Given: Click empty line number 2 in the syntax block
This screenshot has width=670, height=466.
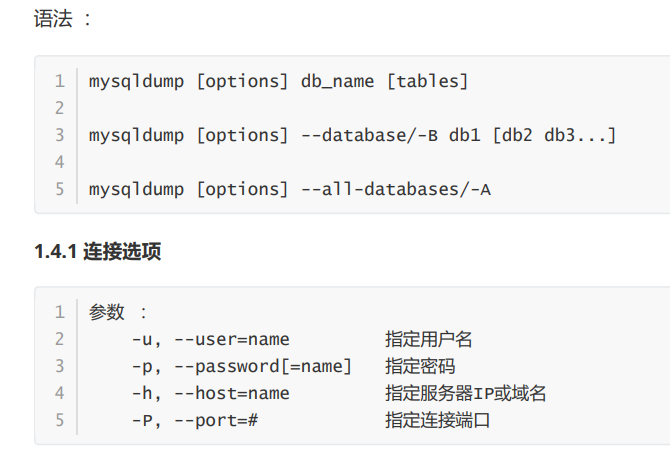Looking at the screenshot, I should pos(60,108).
